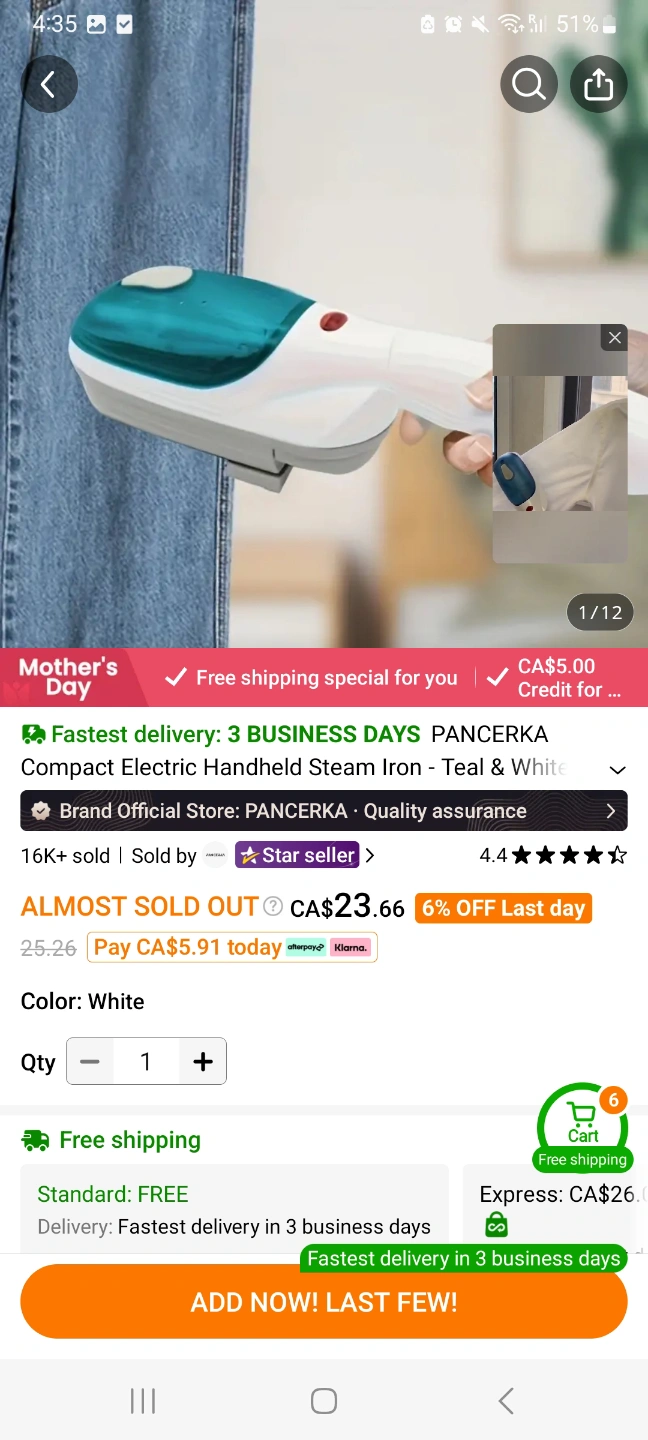Tap the Android home navigation icon
648x1440 pixels.
coord(324,1401)
